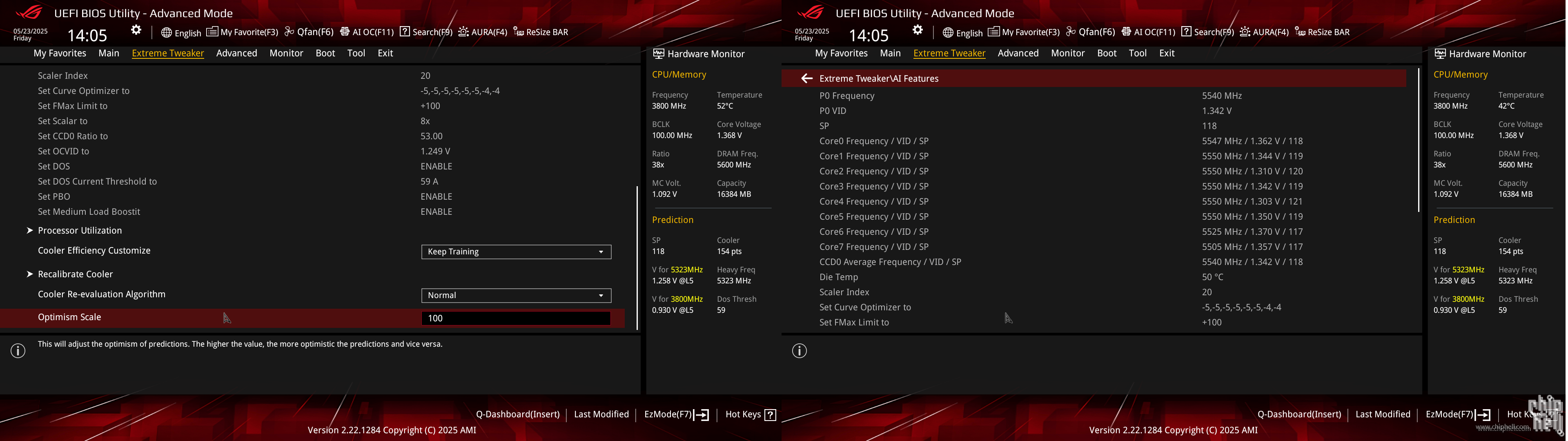
Task: Select Extreme Tweaker tab in left window
Action: pos(168,53)
